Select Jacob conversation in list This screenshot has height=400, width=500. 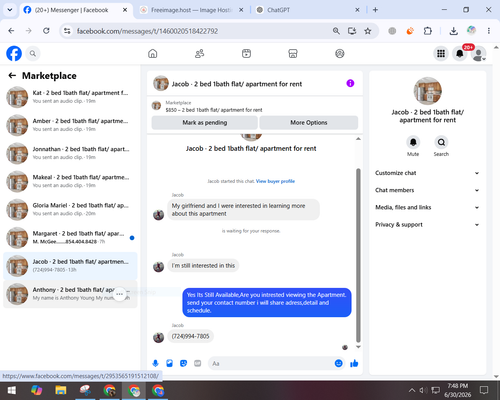tap(70, 266)
